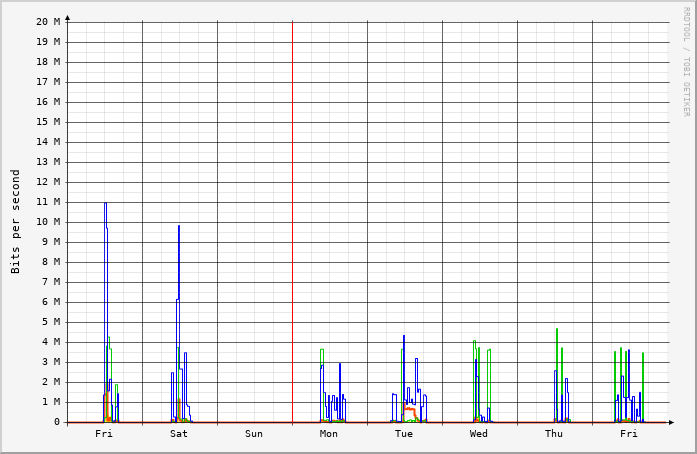The height and width of the screenshot is (454, 697).
Task: Click the '12 M' y-axis label
Action: [48, 182]
